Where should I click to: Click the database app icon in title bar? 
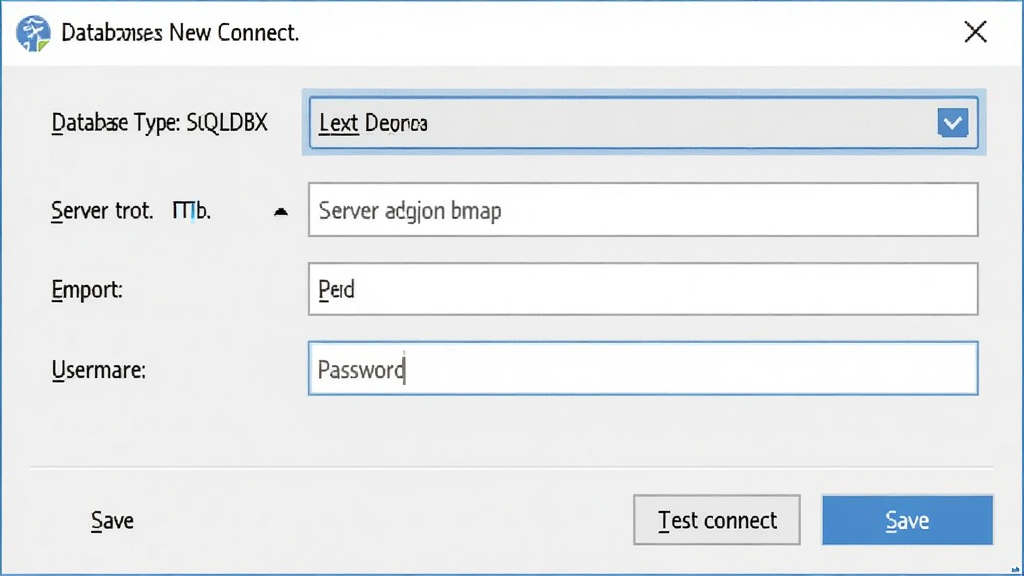click(x=33, y=33)
